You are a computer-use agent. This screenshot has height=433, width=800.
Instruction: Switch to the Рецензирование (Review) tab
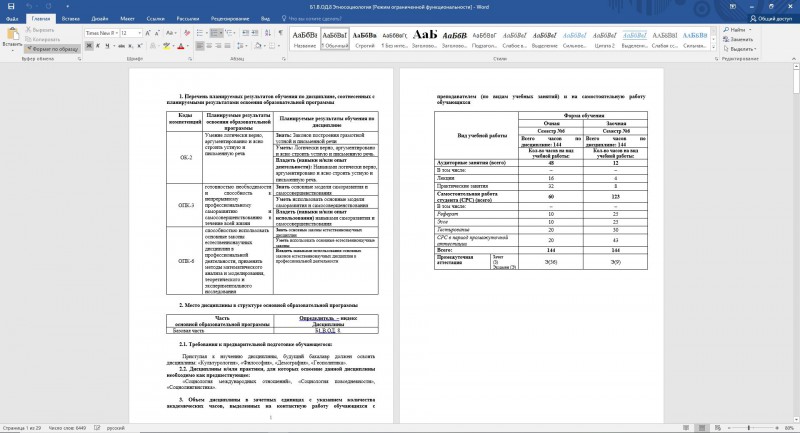230,19
